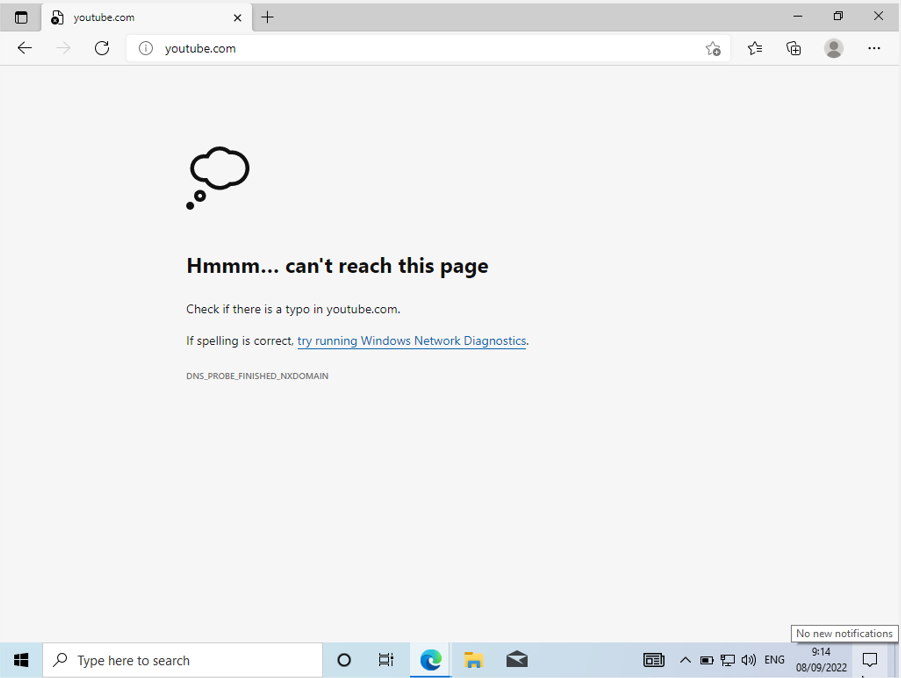The image size is (901, 678).
Task: Restore down the Edge window
Action: click(838, 16)
